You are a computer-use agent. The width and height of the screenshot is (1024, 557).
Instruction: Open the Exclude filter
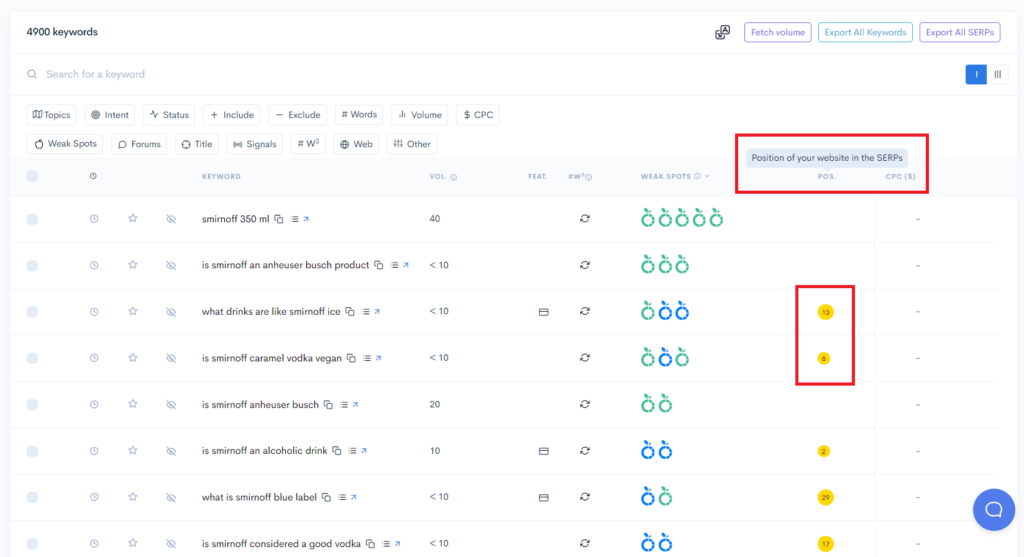pos(298,115)
